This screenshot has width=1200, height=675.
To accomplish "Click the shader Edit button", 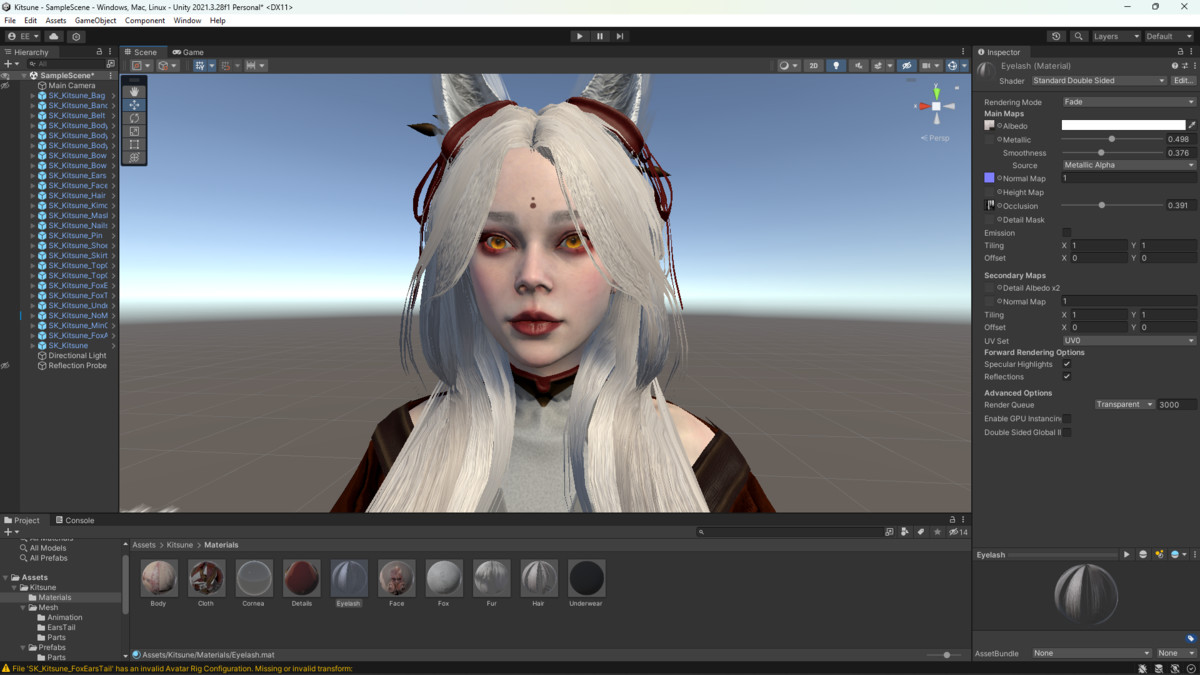I will tap(1183, 81).
